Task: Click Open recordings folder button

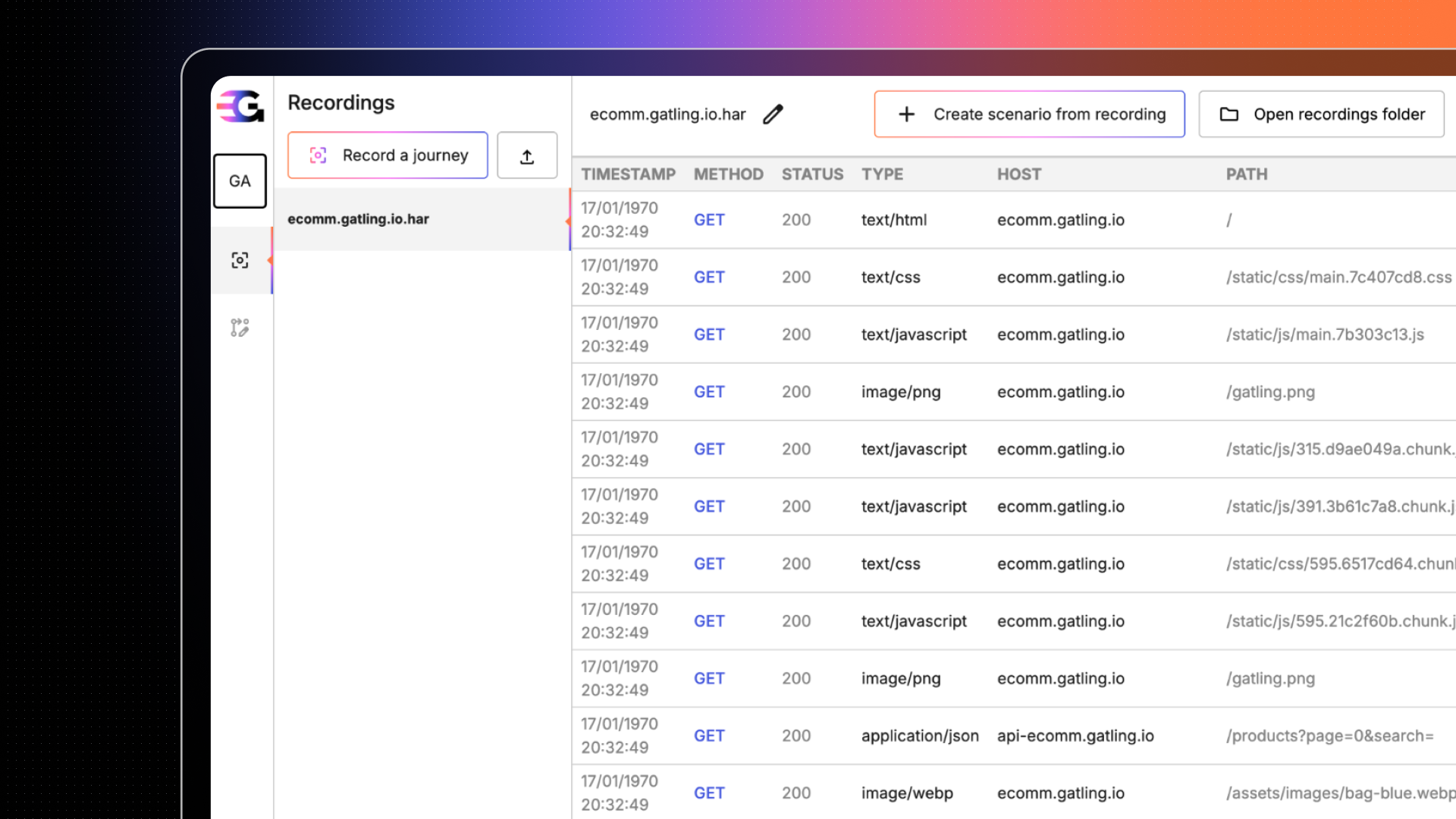Action: click(x=1338, y=115)
